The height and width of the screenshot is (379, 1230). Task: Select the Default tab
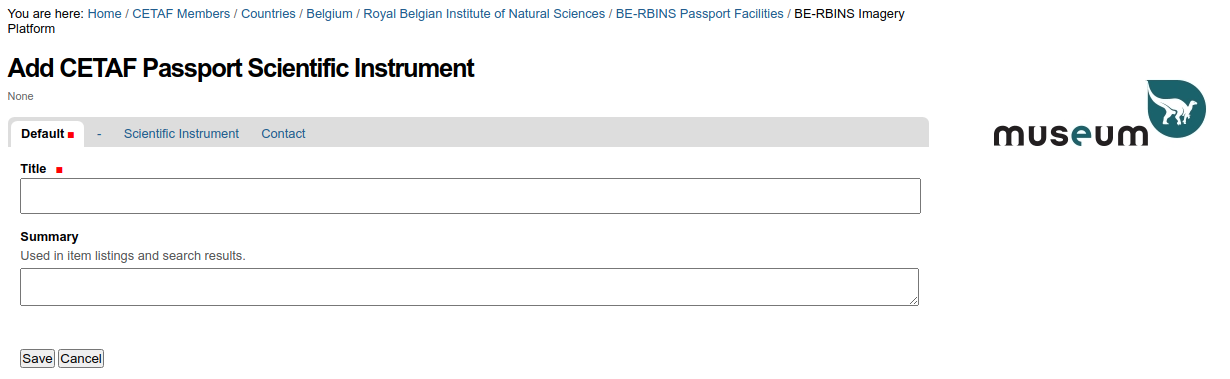pyautogui.click(x=46, y=133)
